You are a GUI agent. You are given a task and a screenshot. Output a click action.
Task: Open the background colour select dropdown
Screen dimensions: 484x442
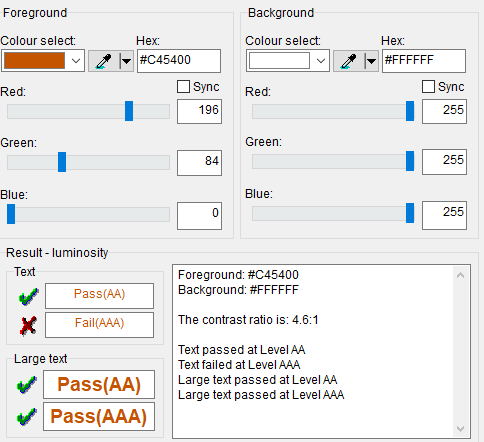pyautogui.click(x=321, y=61)
